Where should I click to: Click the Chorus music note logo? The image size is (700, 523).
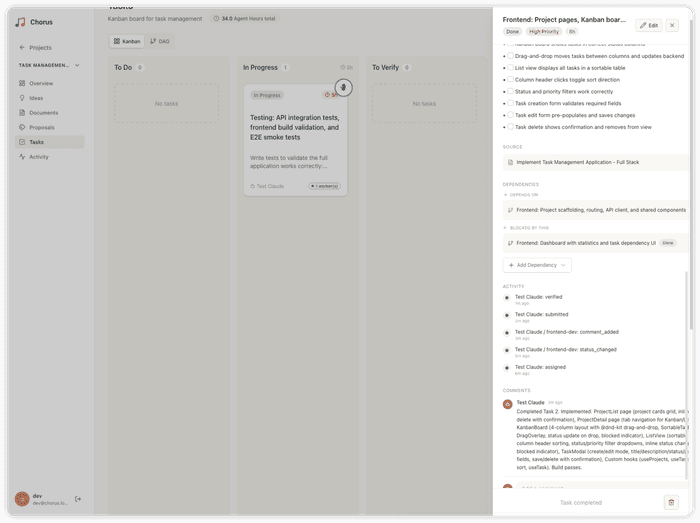tap(21, 22)
